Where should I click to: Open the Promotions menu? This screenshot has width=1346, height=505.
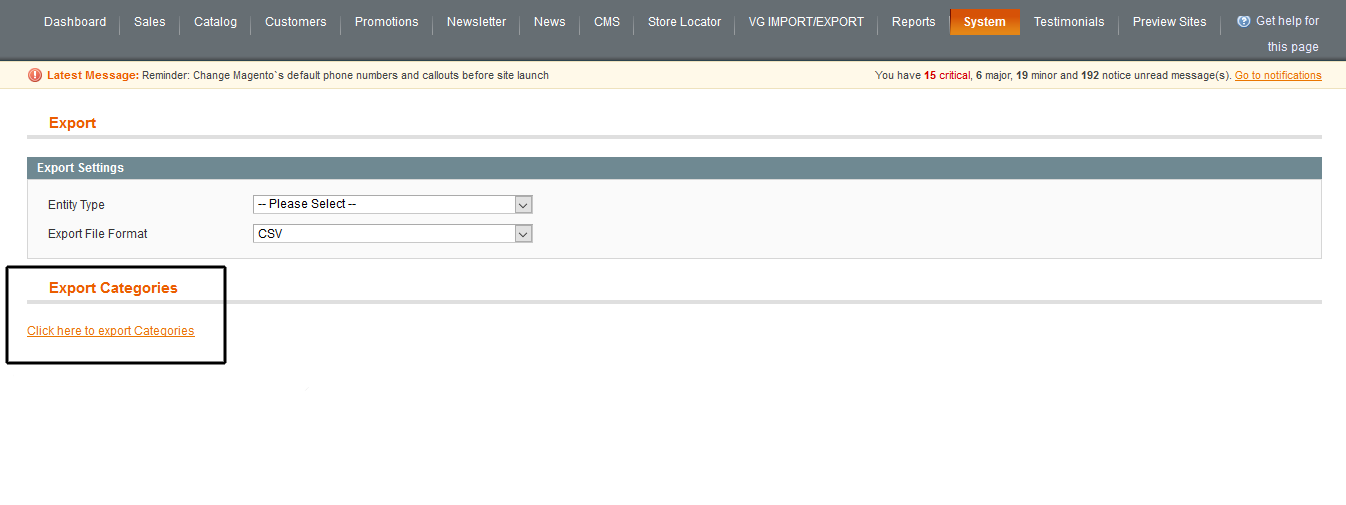point(386,22)
